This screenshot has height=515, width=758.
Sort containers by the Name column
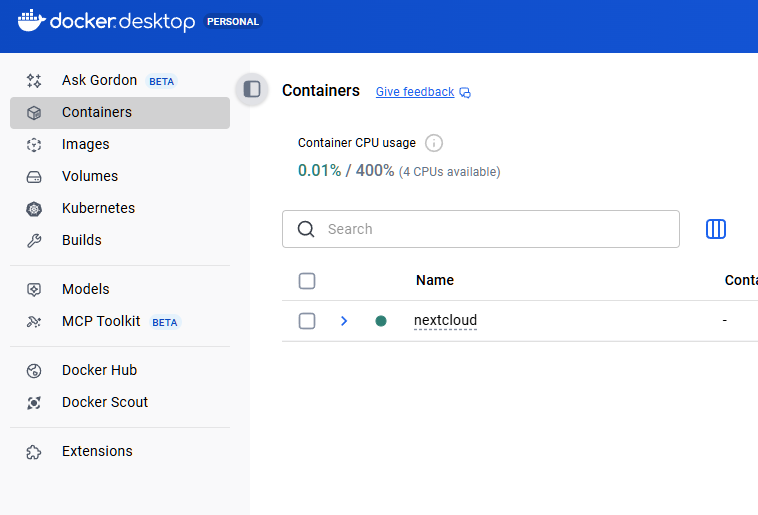coord(435,281)
